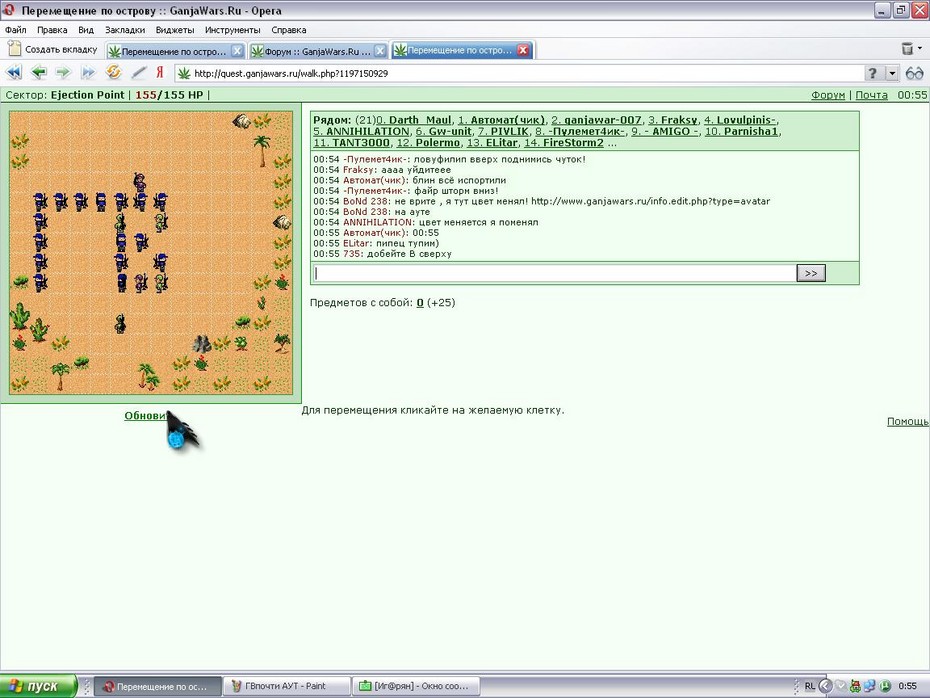
Task: Go forward with green arrow
Action: pyautogui.click(x=63, y=73)
